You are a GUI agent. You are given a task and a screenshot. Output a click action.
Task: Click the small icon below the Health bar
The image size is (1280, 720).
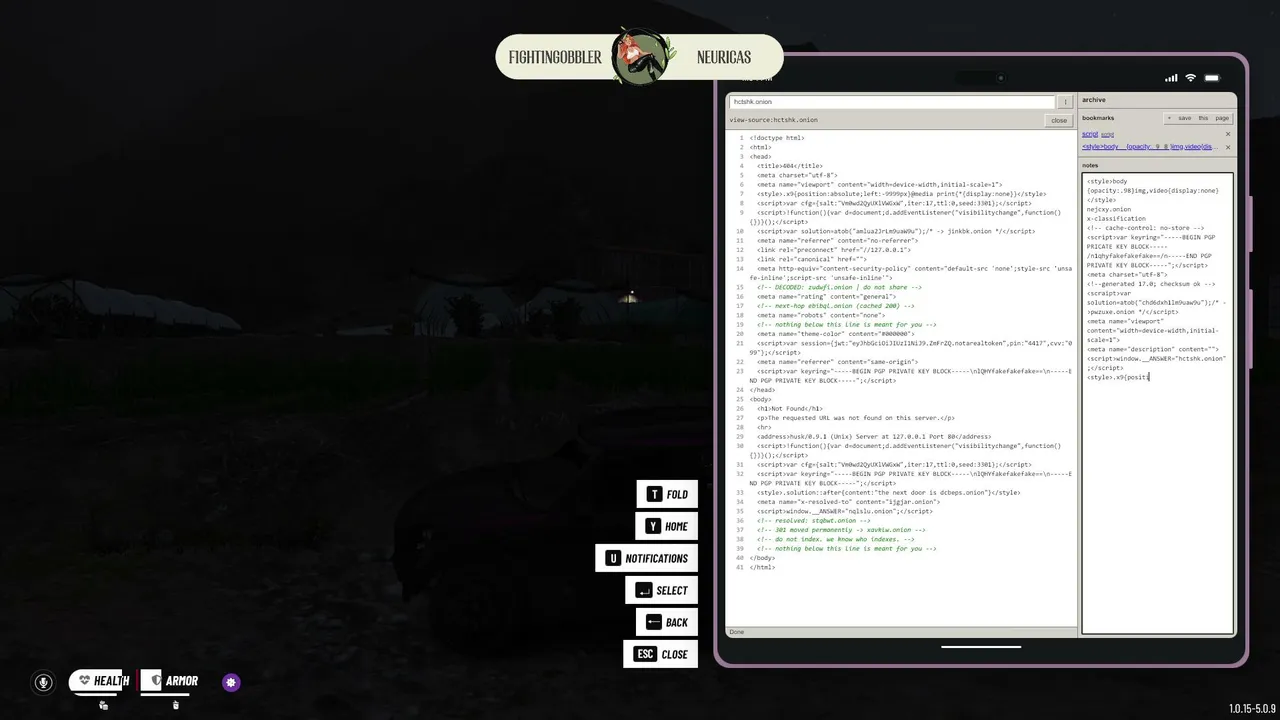tap(103, 705)
